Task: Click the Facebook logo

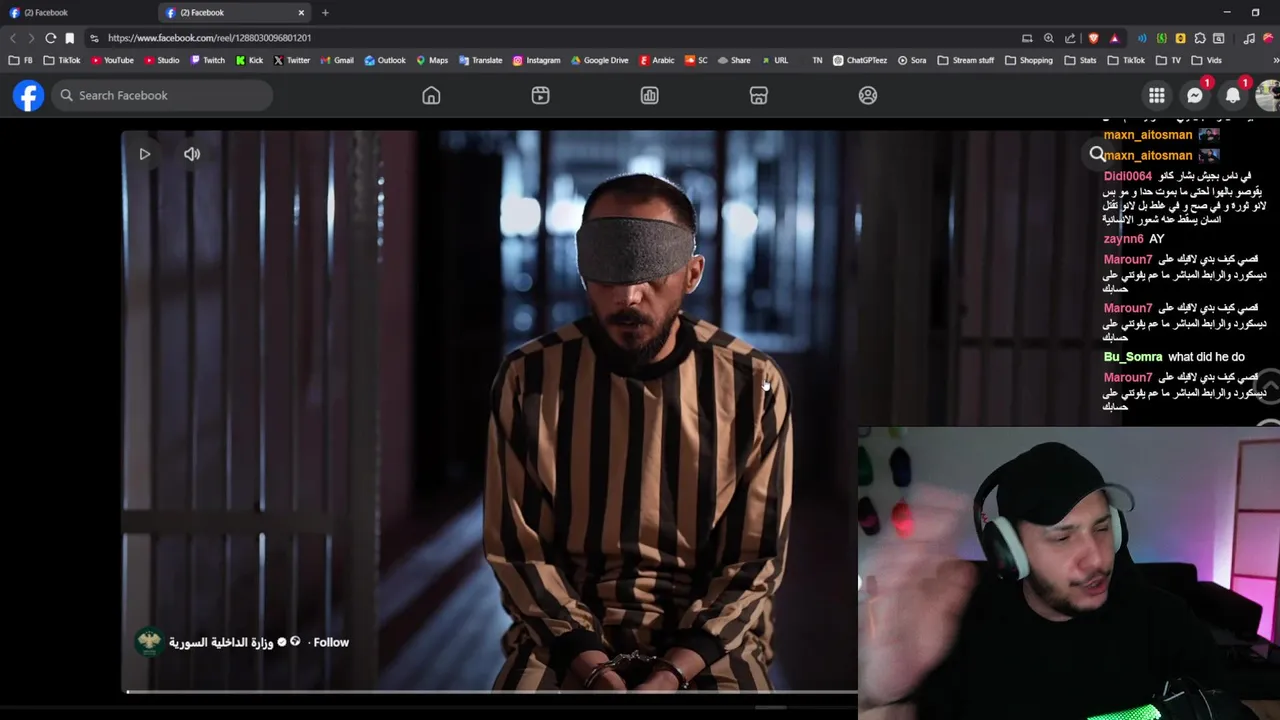Action: 28,95
